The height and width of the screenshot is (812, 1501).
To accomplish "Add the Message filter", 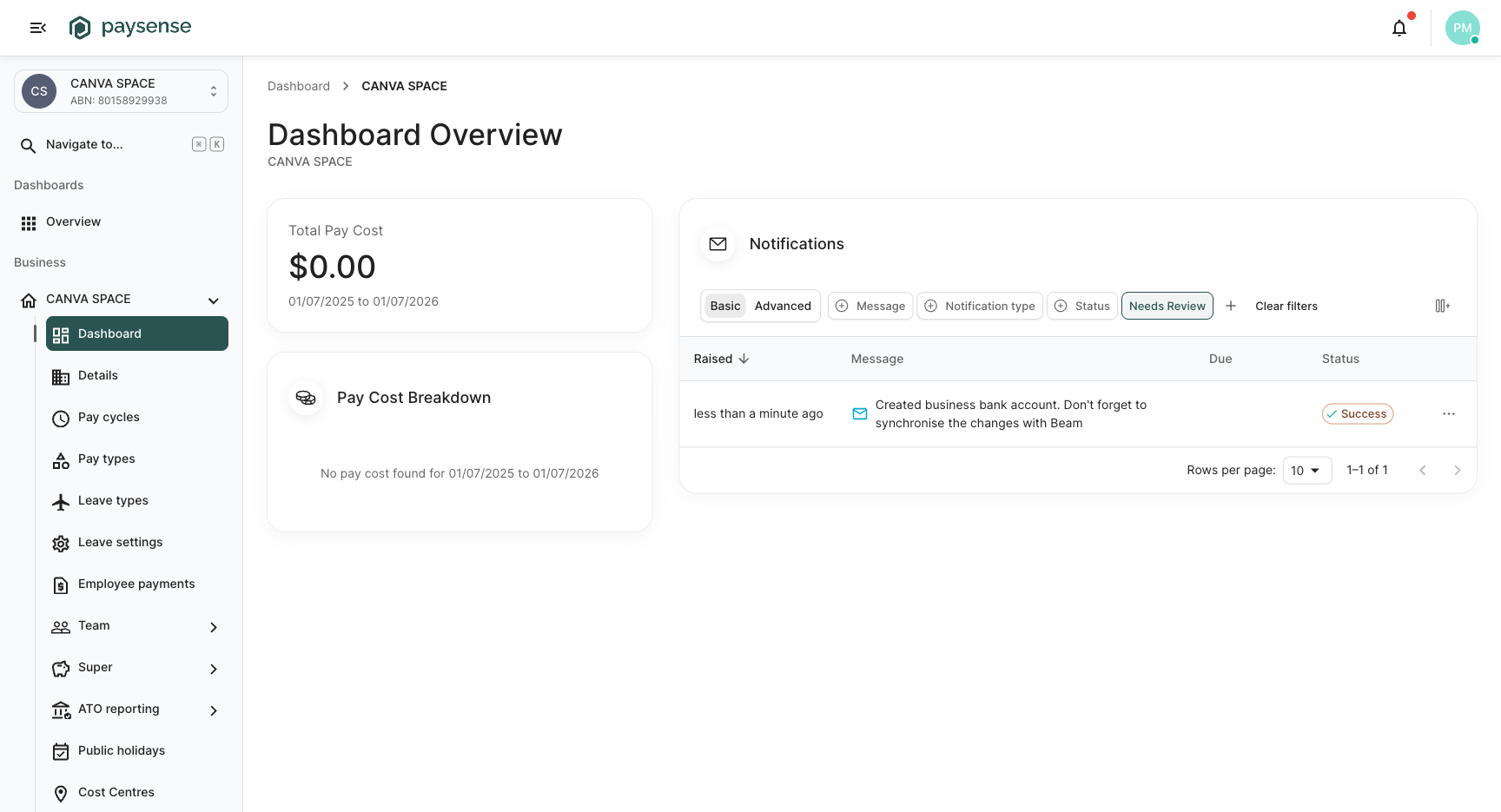I will click(870, 306).
